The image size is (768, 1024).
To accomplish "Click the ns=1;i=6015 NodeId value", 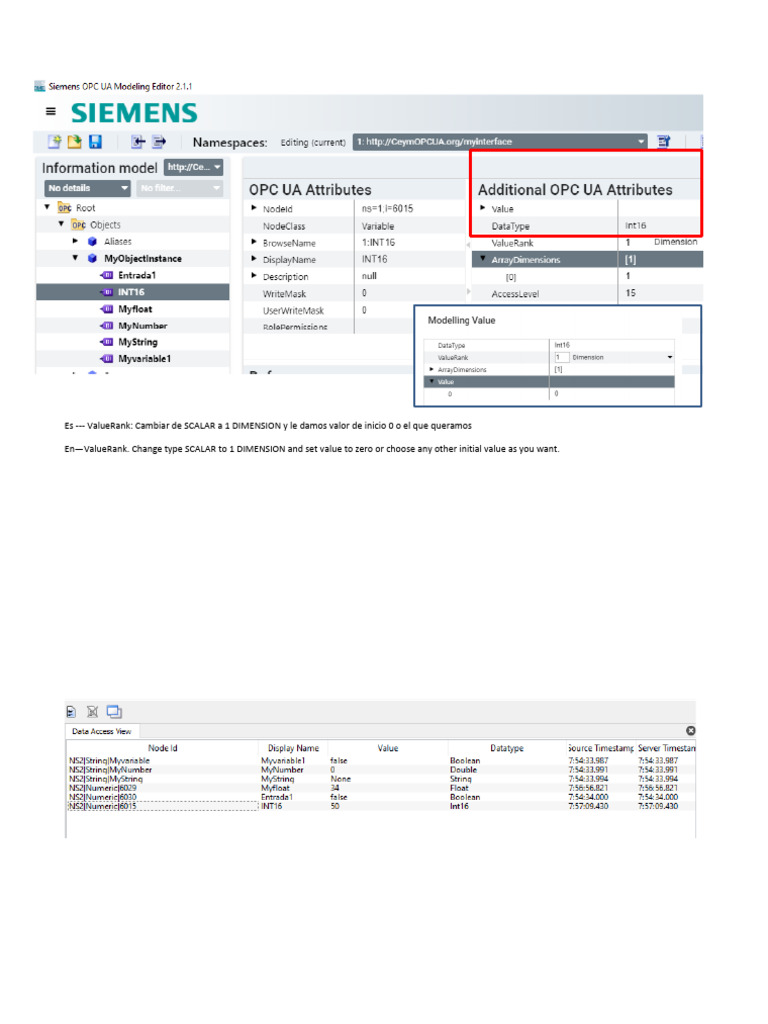I will pos(387,208).
